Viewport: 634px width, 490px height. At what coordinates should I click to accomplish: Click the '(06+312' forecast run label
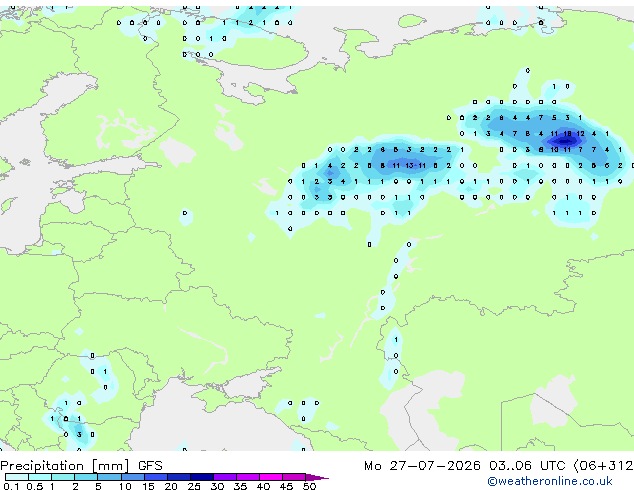(603, 466)
